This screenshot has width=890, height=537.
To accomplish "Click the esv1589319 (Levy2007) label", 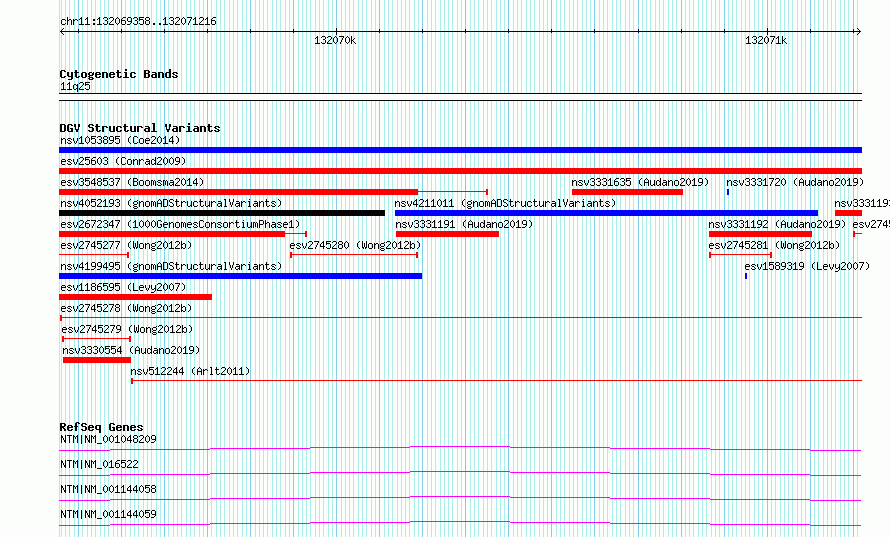I will [x=807, y=266].
